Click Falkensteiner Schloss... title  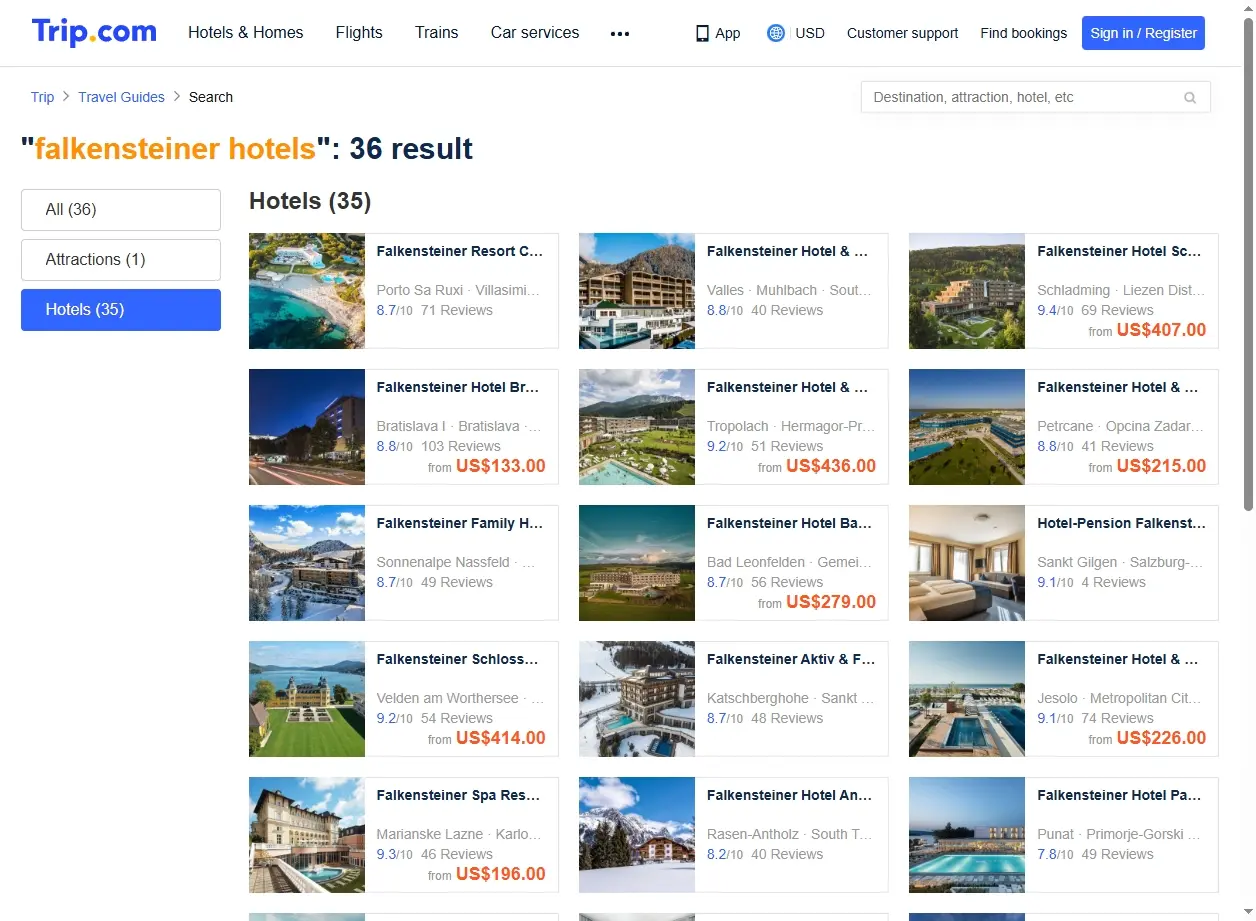(457, 660)
